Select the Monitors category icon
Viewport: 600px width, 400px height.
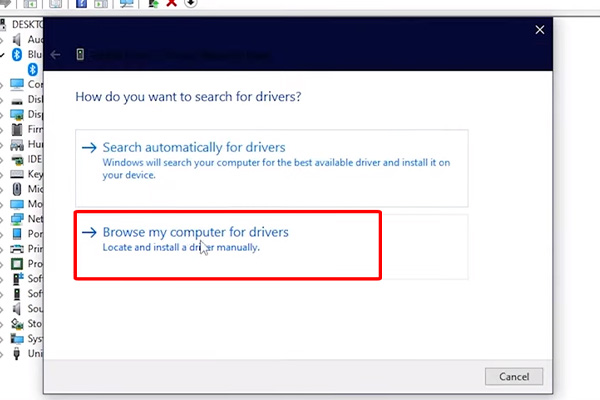click(x=16, y=204)
